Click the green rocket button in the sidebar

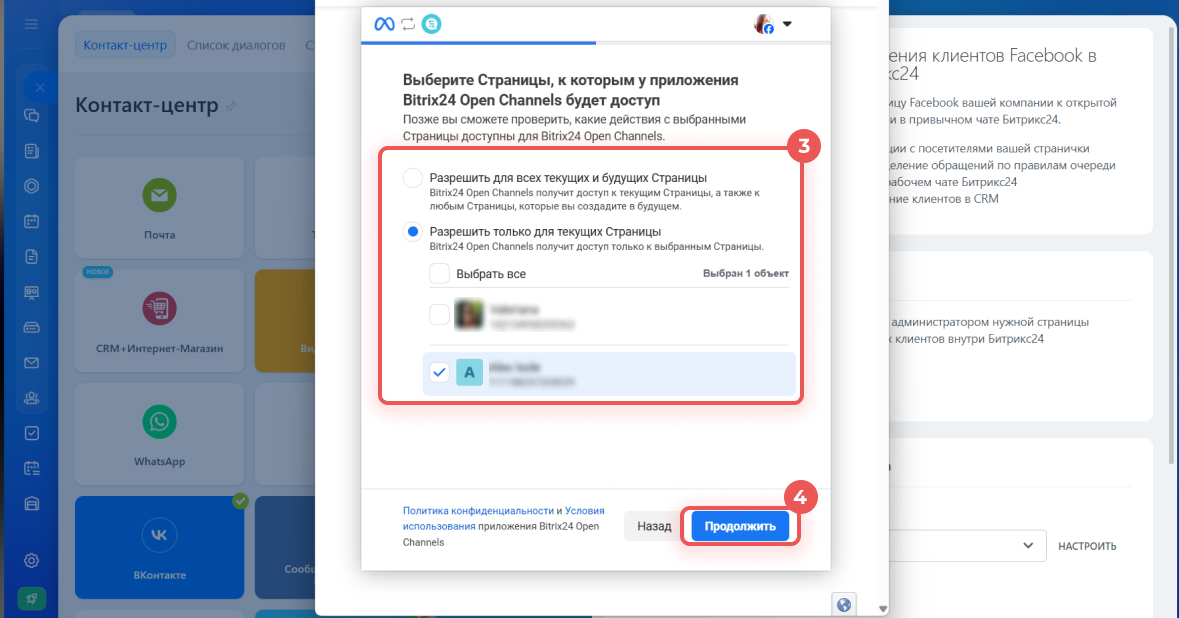pyautogui.click(x=32, y=598)
